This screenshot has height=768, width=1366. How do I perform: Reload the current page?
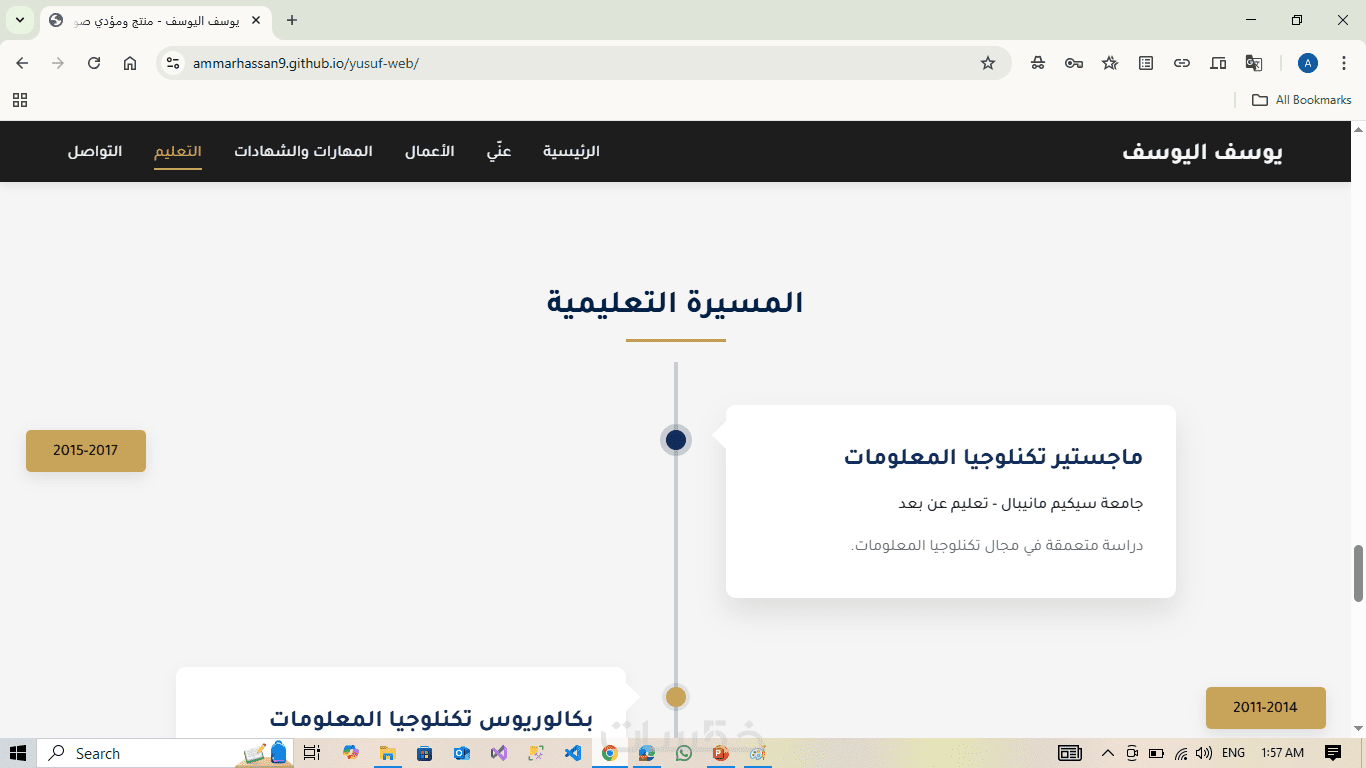click(x=94, y=63)
